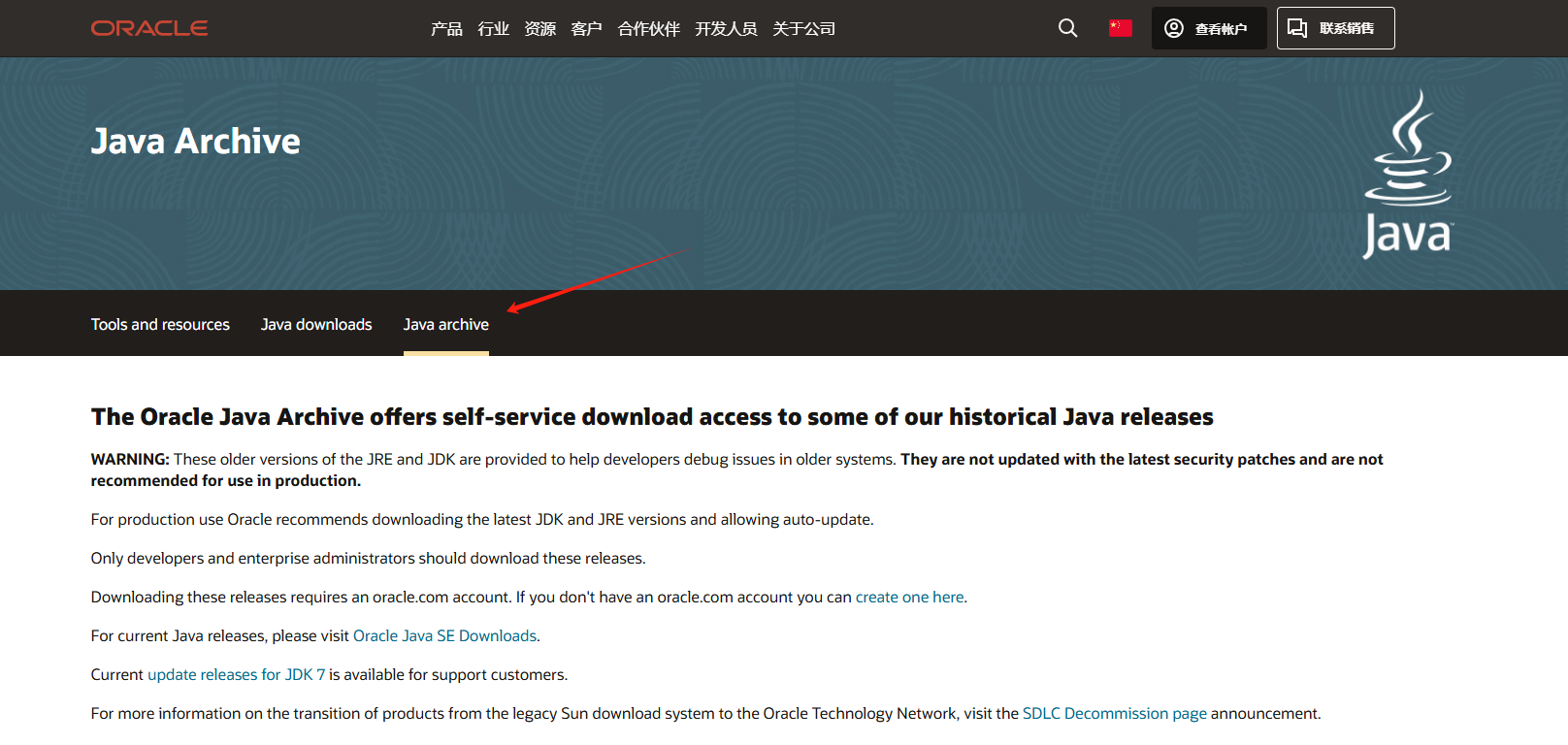Open the 产品 menu
This screenshot has width=1568, height=745.
pyautogui.click(x=446, y=29)
